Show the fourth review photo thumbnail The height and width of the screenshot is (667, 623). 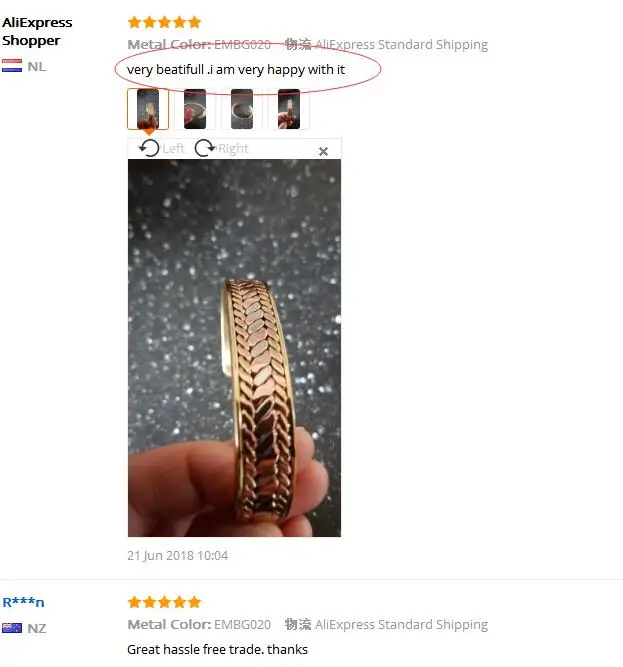coord(289,109)
